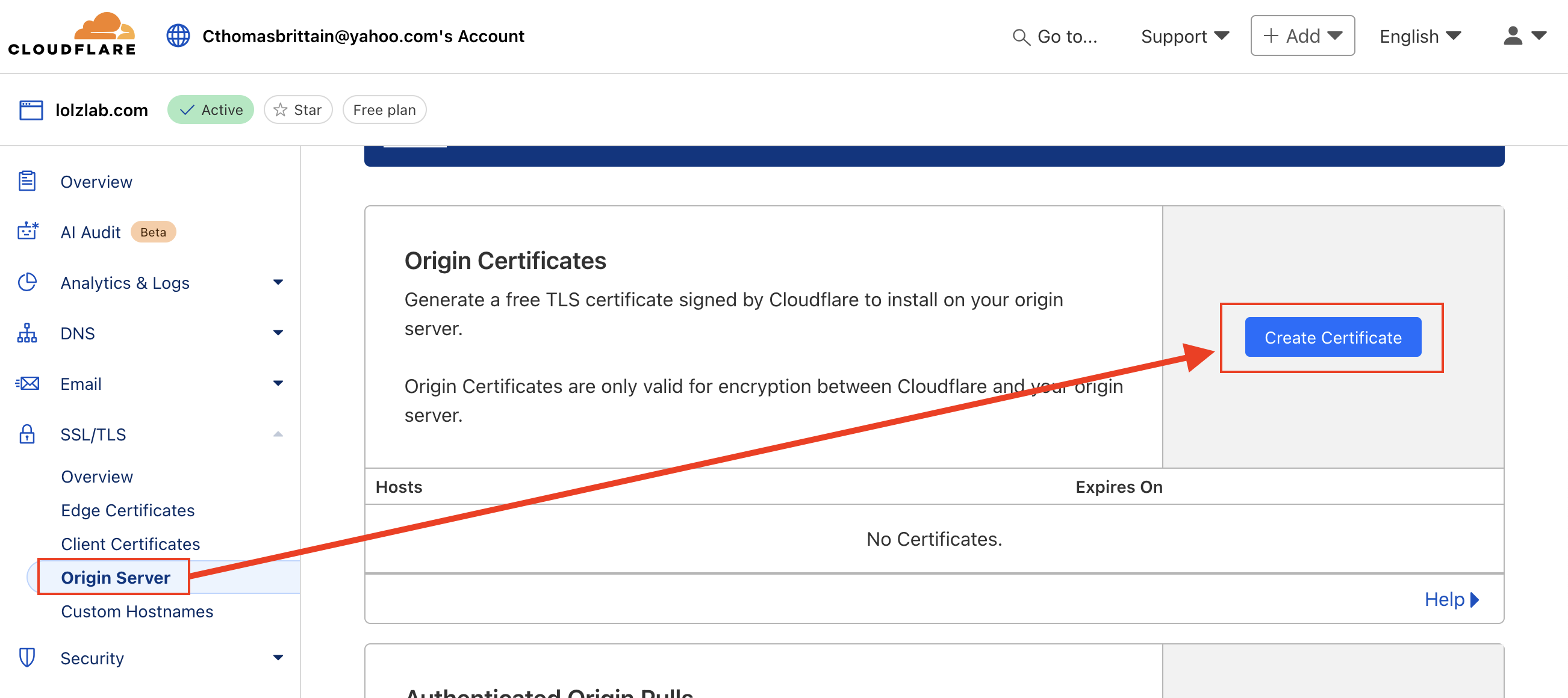Image resolution: width=1568 pixels, height=698 pixels.
Task: Click the plus icon in Add button
Action: tap(1271, 36)
